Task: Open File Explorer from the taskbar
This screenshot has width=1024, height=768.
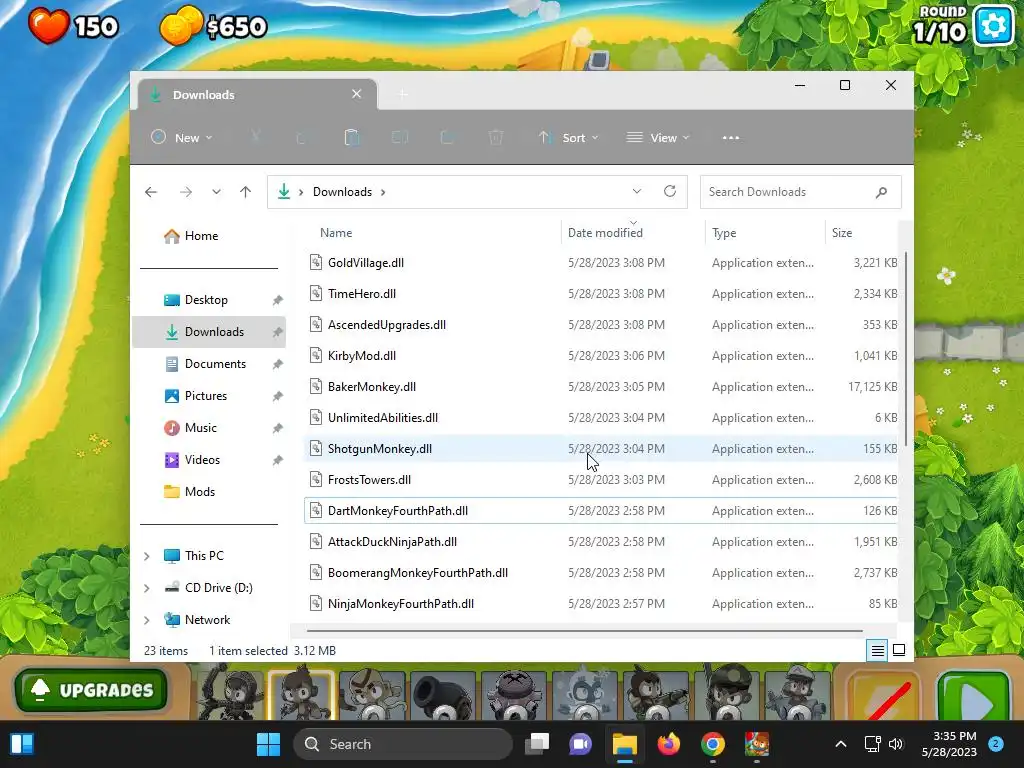Action: click(x=624, y=744)
